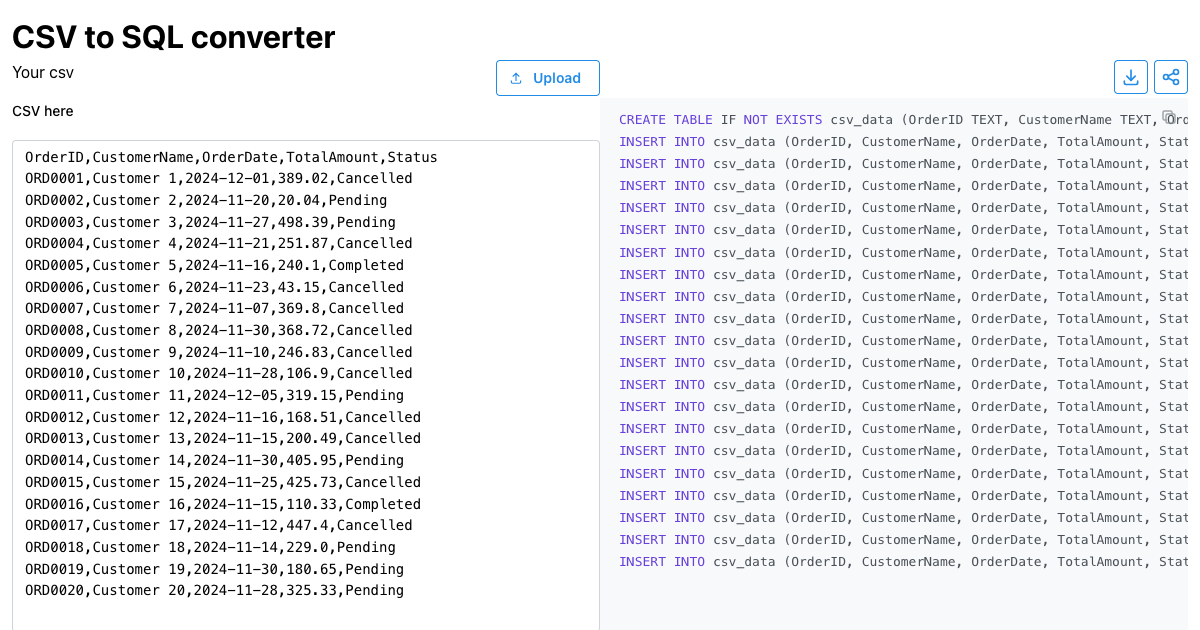The width and height of the screenshot is (1200, 630).
Task: Click the download SQL icon button
Action: point(1130,77)
